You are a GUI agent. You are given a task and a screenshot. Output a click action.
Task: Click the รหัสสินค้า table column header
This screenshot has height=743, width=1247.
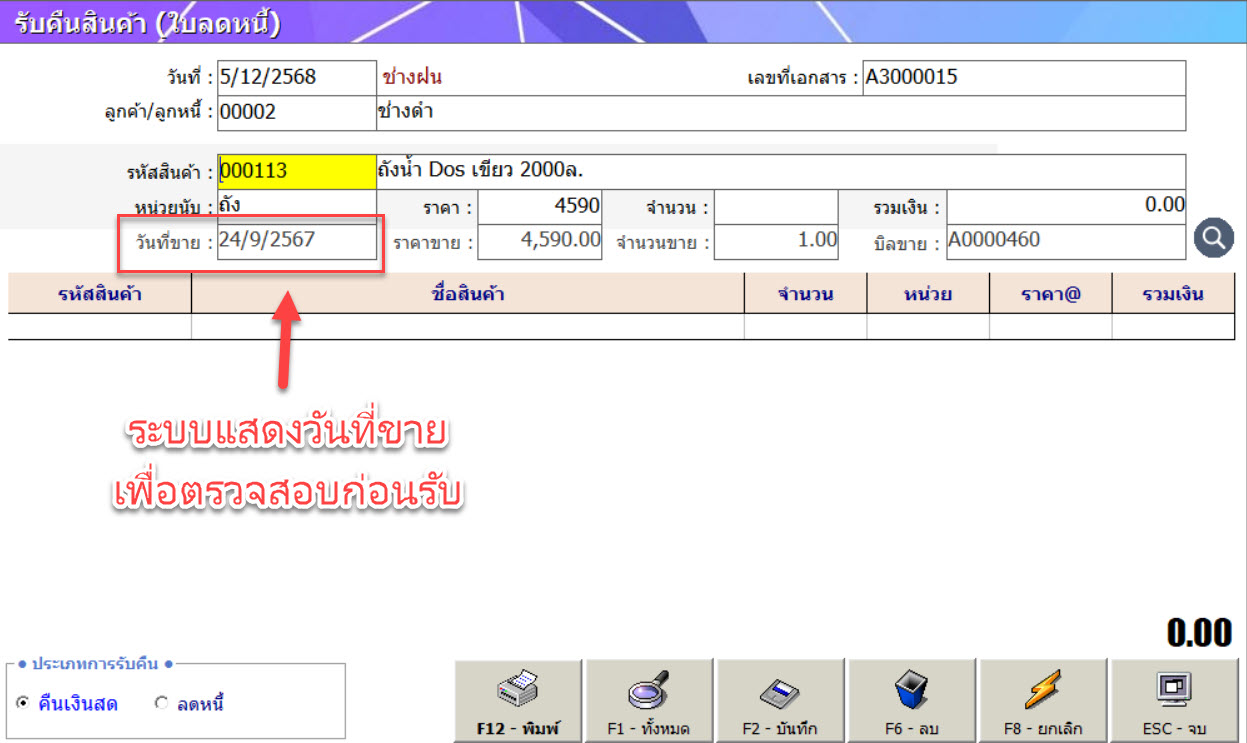tap(100, 294)
